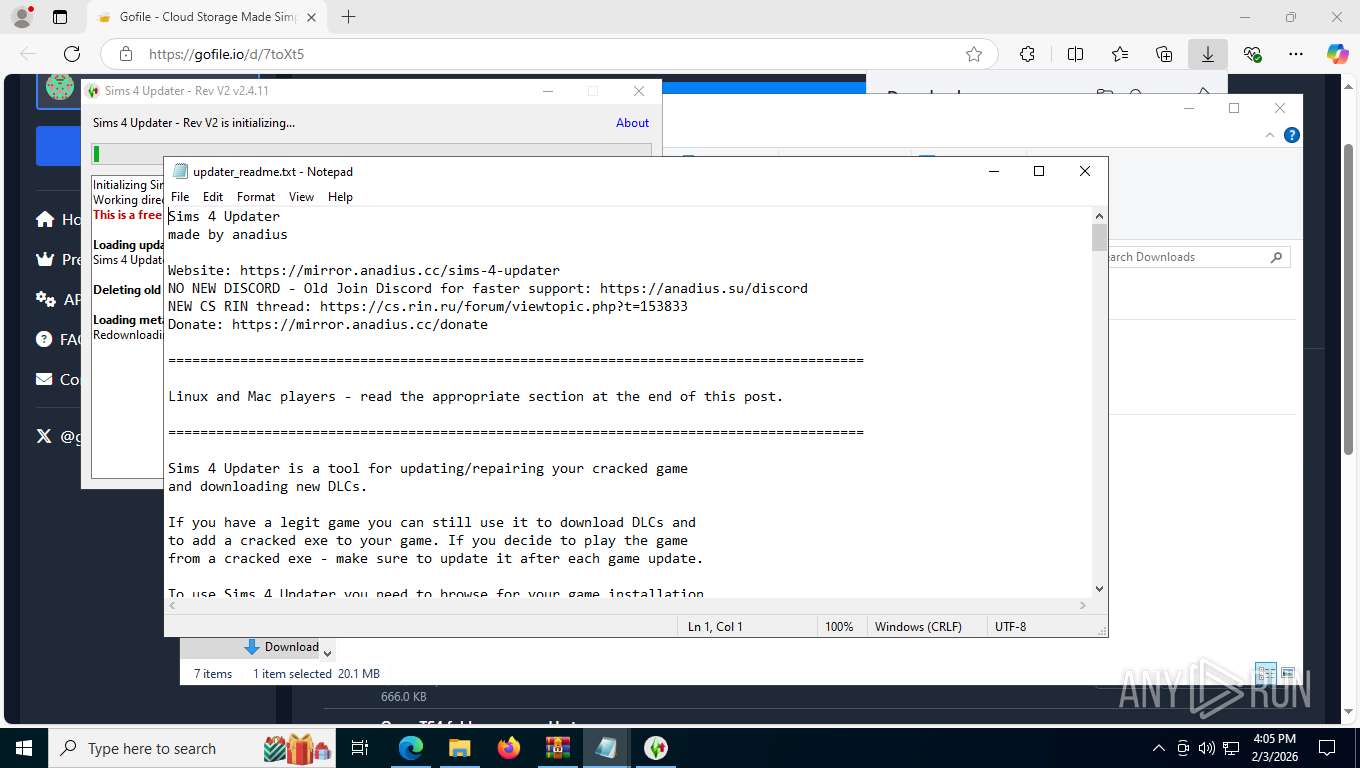Select Sims 4 Updater on the taskbar
Image resolution: width=1360 pixels, height=768 pixels.
click(x=655, y=748)
